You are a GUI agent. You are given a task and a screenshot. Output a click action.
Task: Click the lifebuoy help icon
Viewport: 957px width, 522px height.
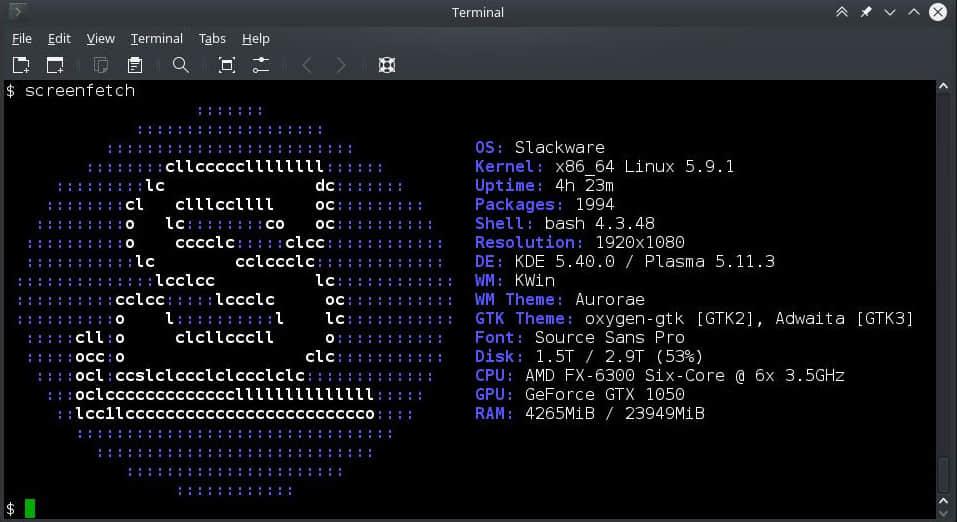[x=387, y=65]
